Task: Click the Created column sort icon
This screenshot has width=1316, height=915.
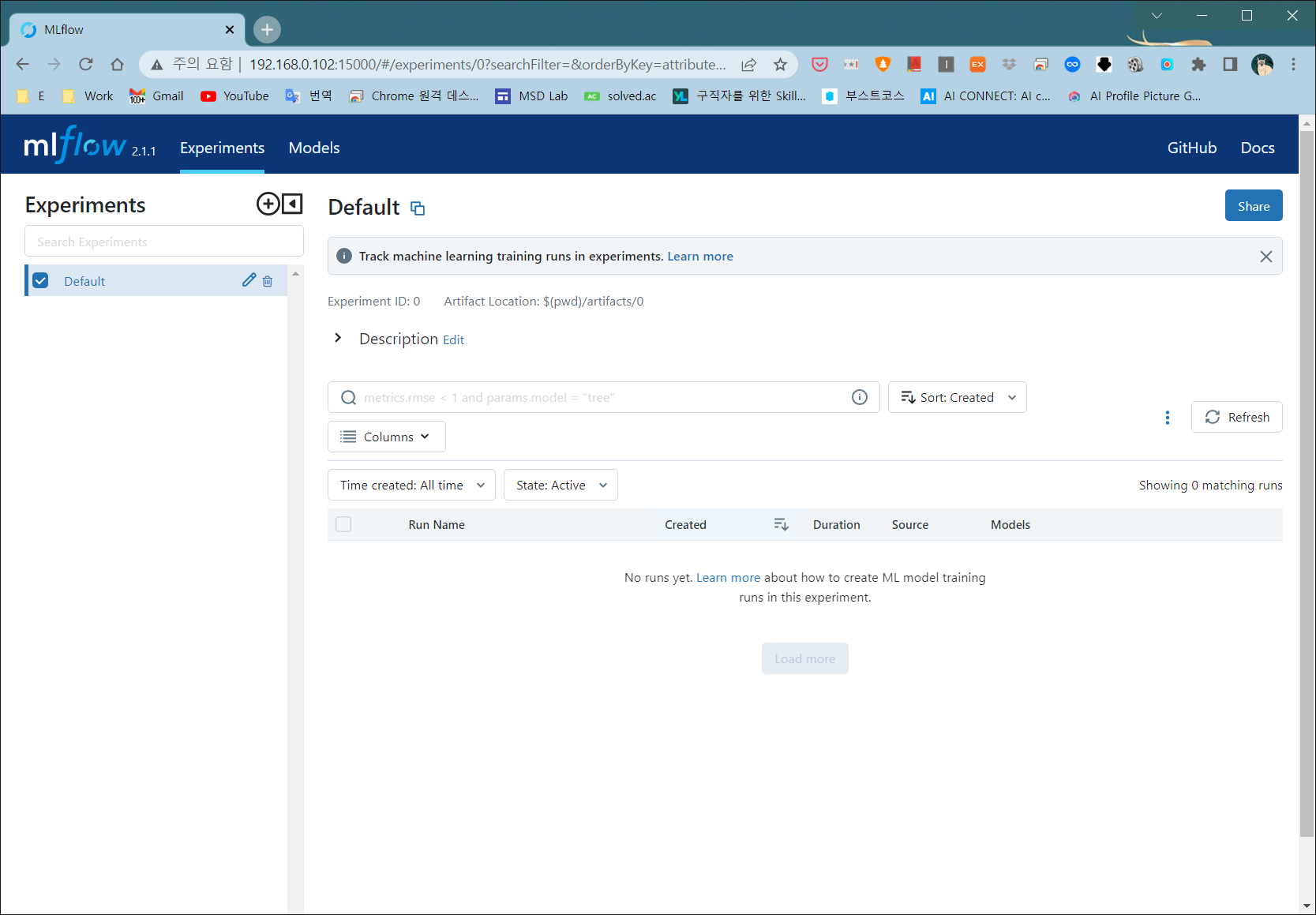Action: 781,525
